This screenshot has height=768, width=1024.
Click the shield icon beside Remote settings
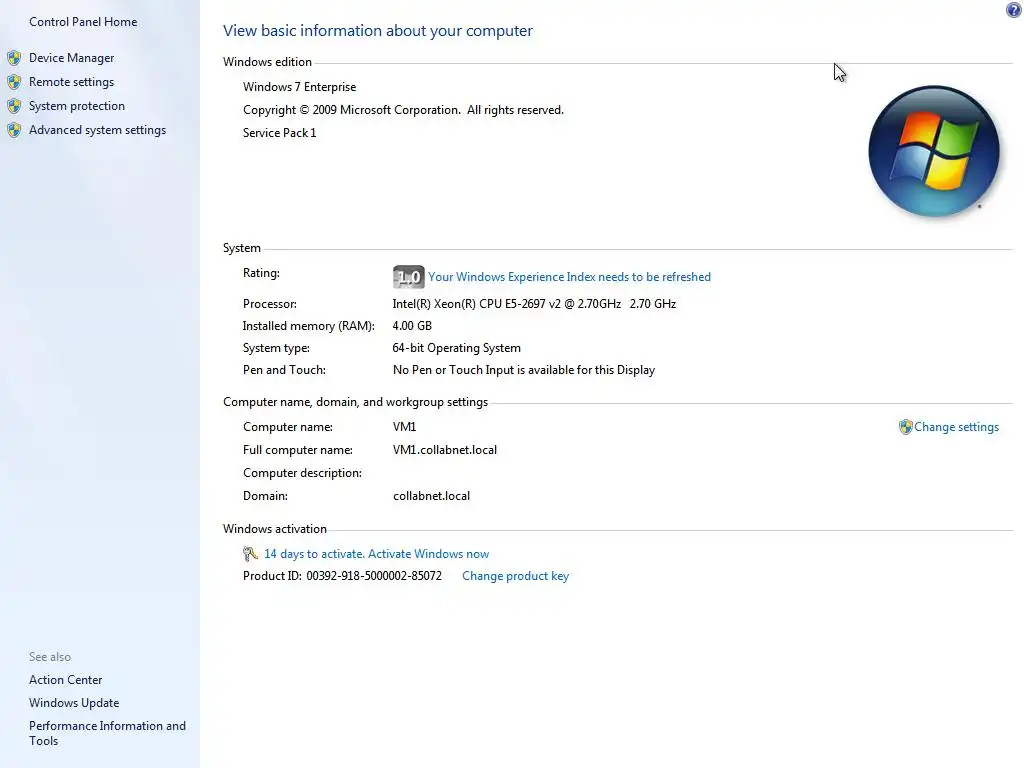14,82
